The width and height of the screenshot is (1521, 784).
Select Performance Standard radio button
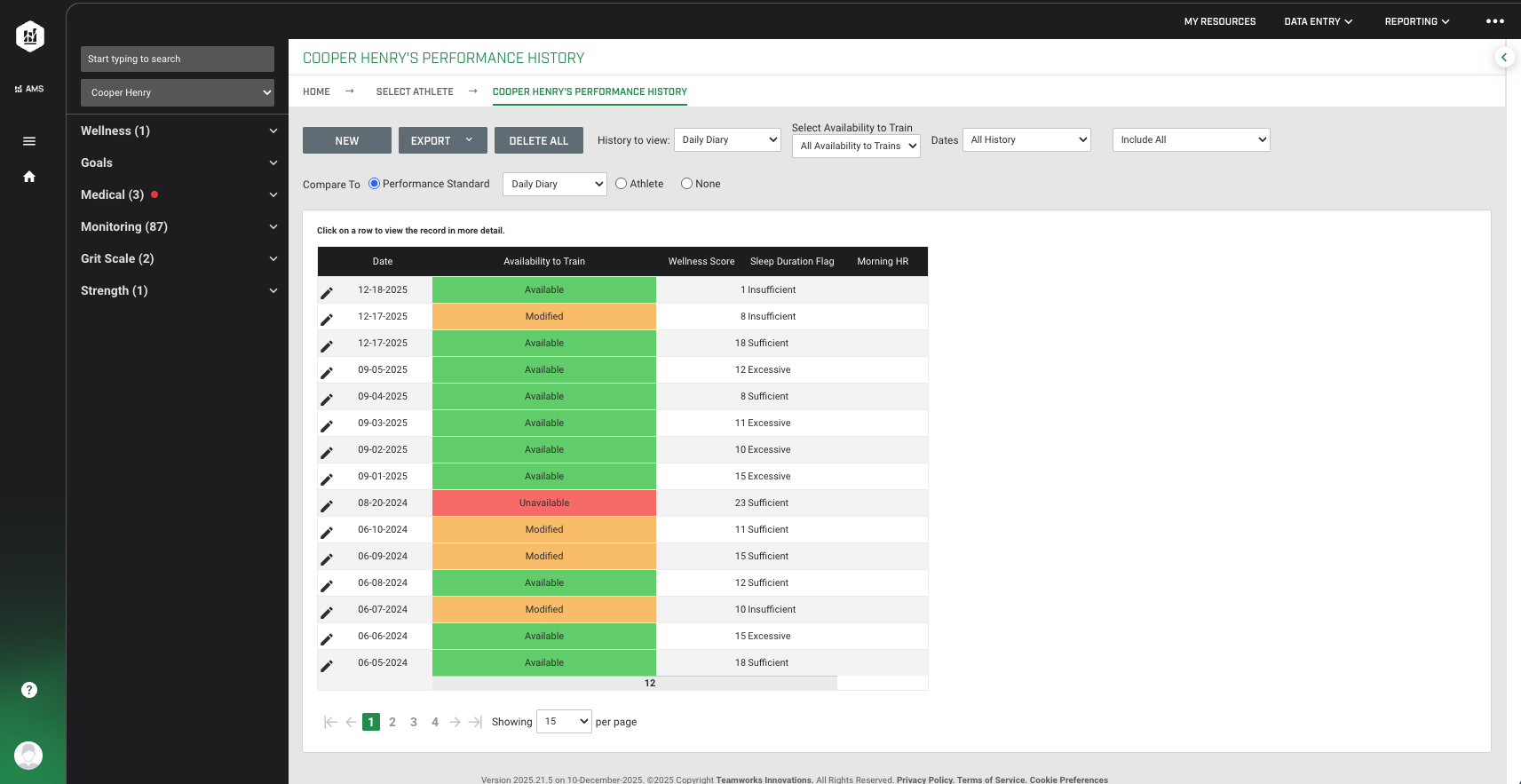[374, 184]
